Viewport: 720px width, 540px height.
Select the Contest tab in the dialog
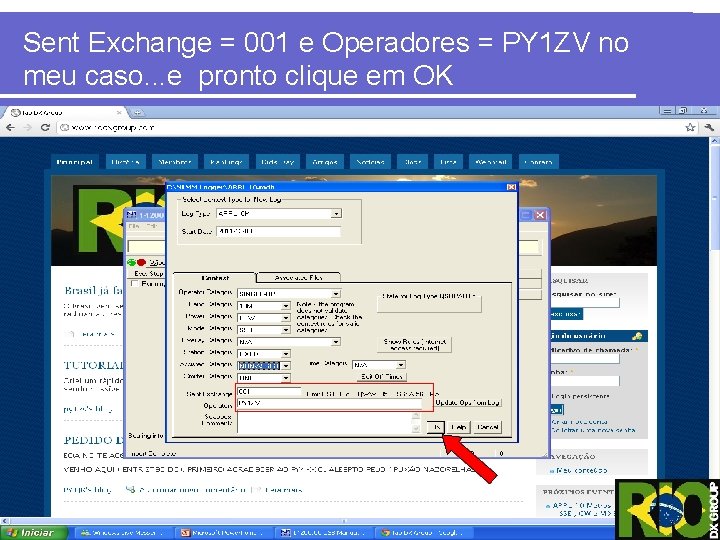point(215,278)
